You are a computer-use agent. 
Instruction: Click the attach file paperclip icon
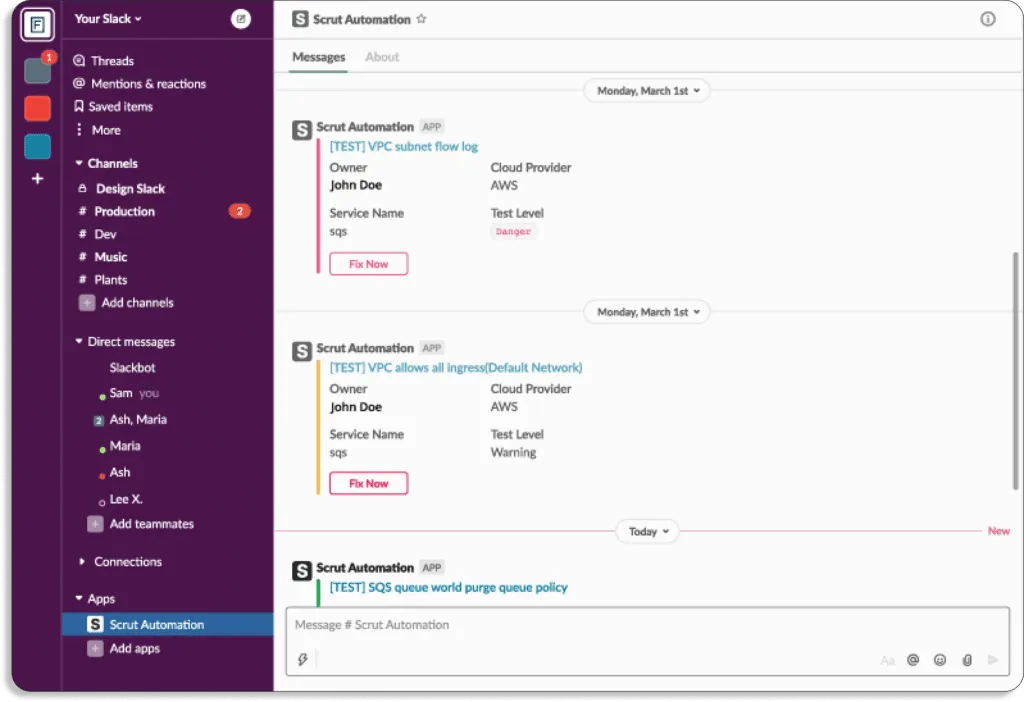pos(967,660)
